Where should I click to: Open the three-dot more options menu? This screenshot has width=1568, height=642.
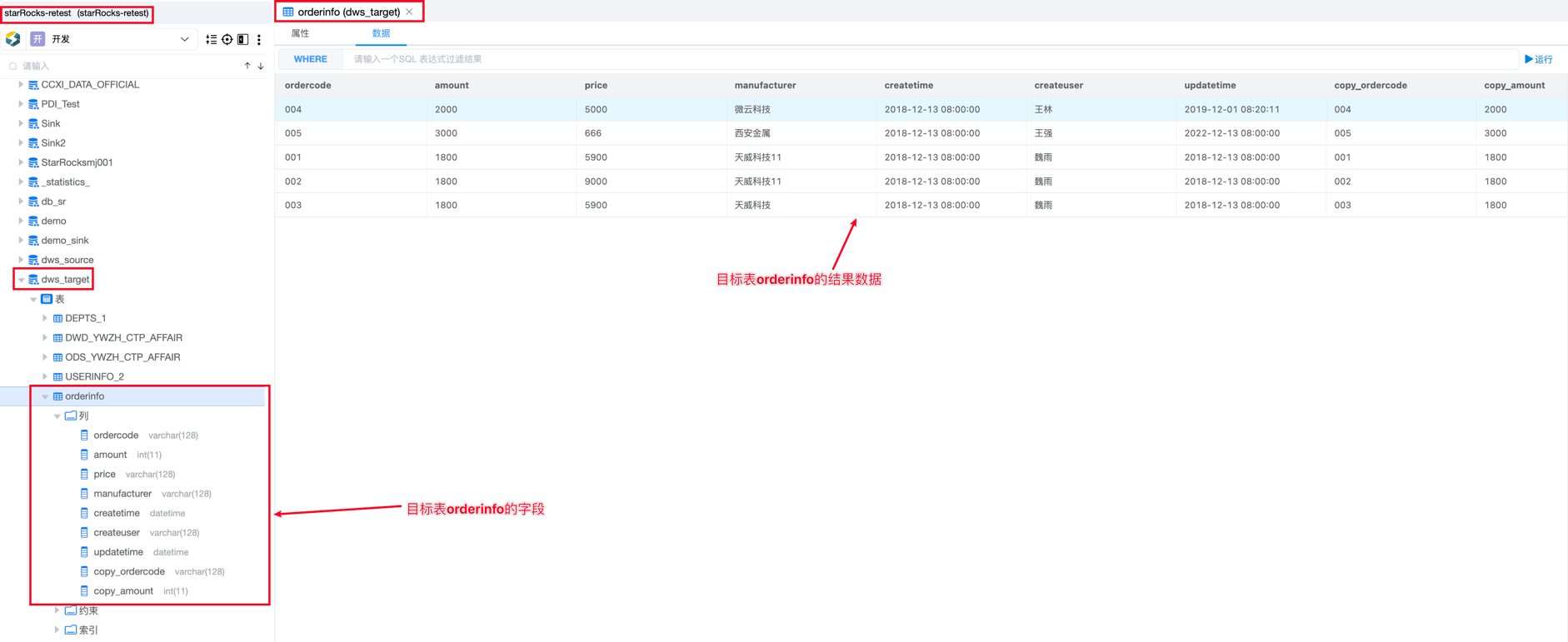pyautogui.click(x=259, y=39)
